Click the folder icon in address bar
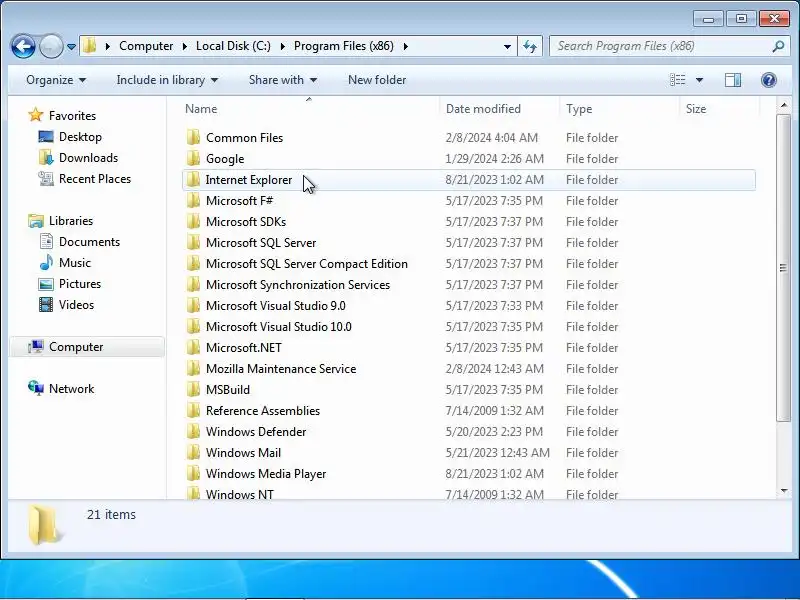 (89, 46)
